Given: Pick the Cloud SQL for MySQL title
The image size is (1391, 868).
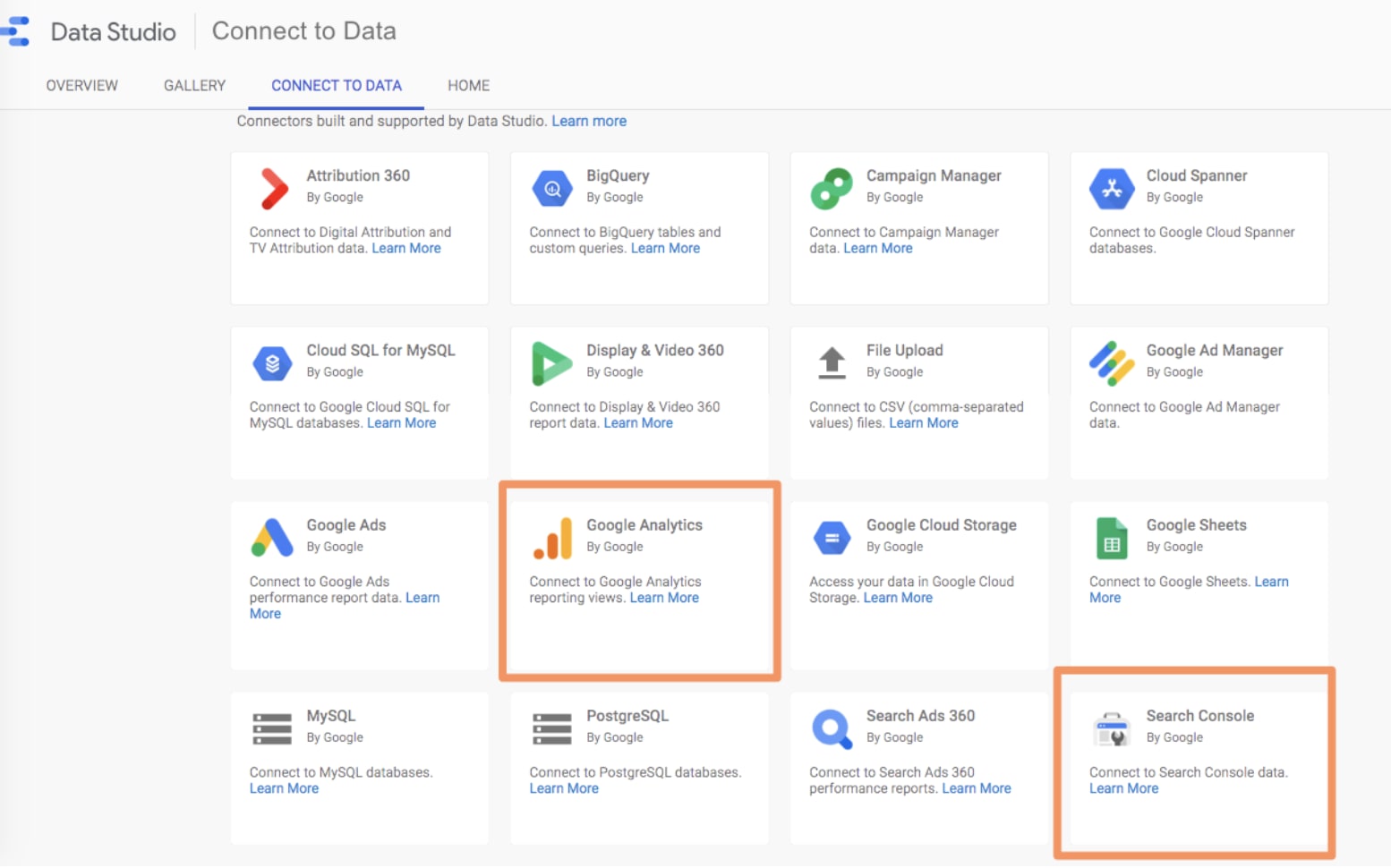Looking at the screenshot, I should pos(380,350).
